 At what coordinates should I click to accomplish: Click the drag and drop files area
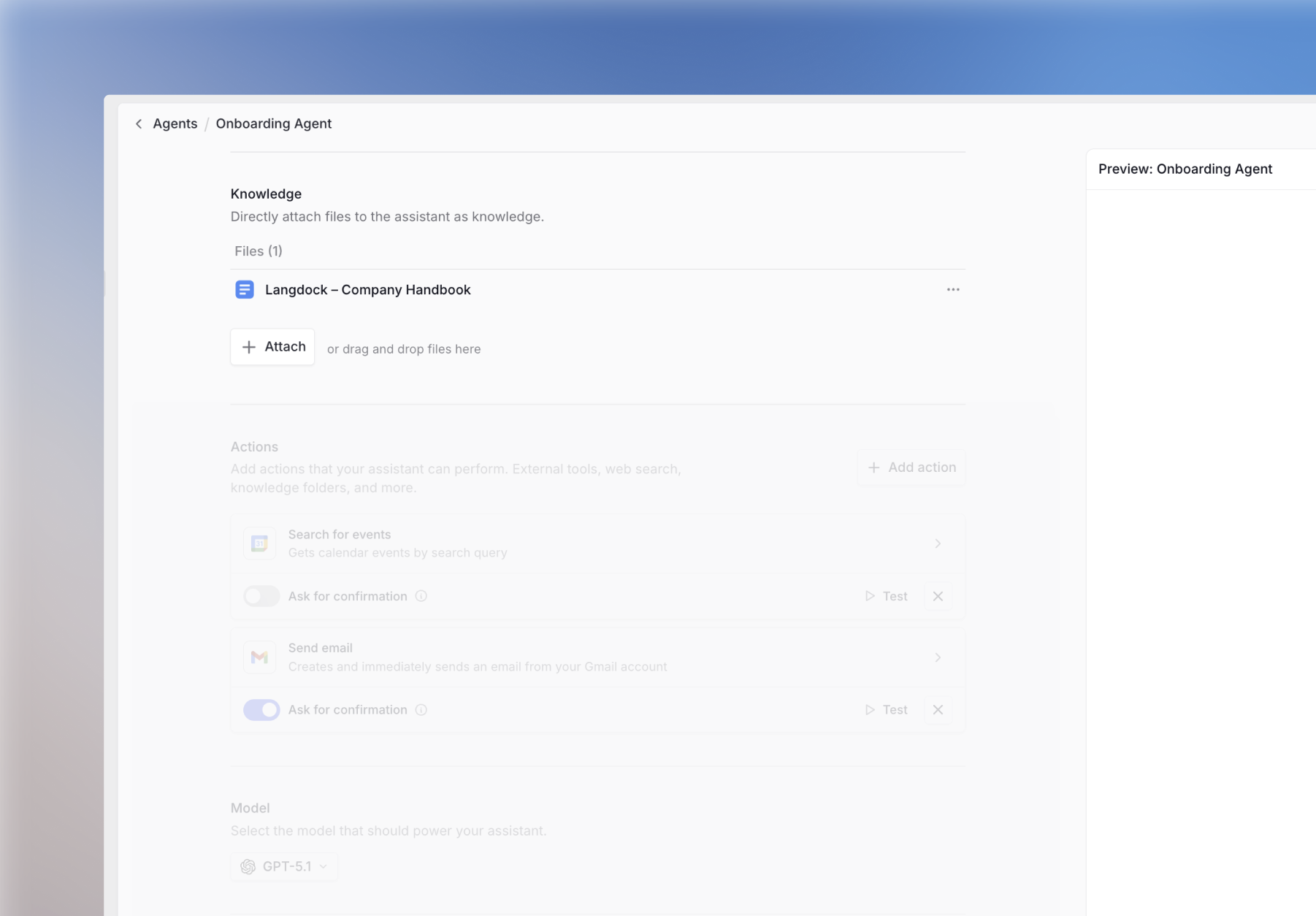(x=403, y=348)
